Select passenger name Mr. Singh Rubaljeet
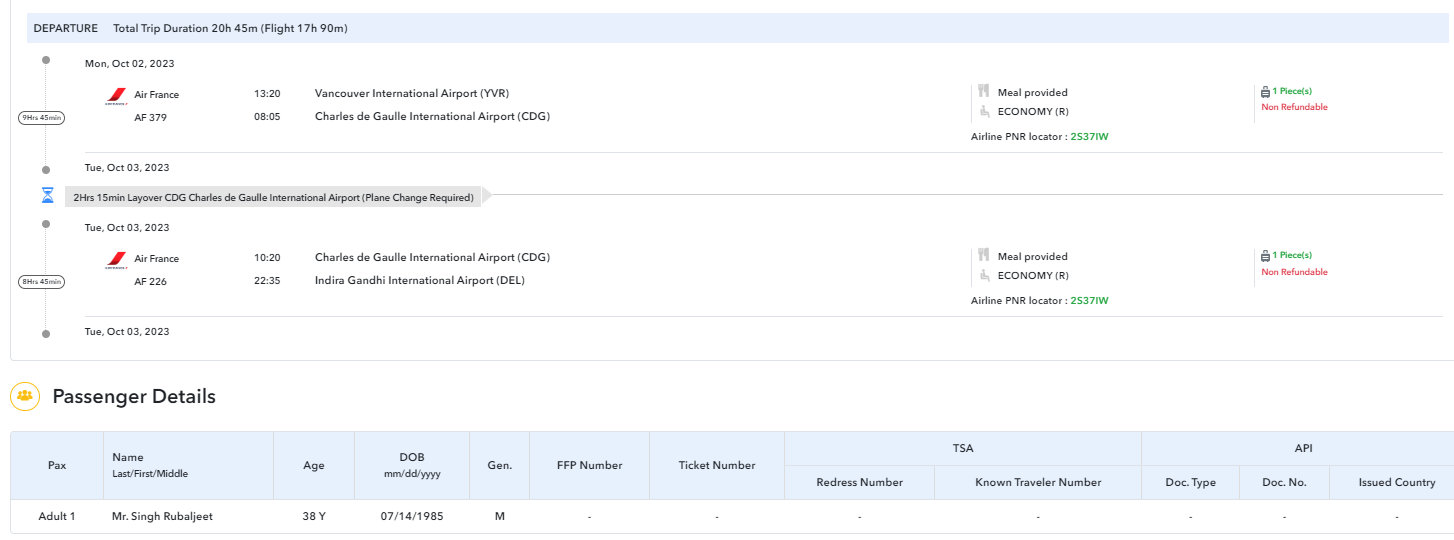Image resolution: width=1454 pixels, height=540 pixels. [162, 517]
